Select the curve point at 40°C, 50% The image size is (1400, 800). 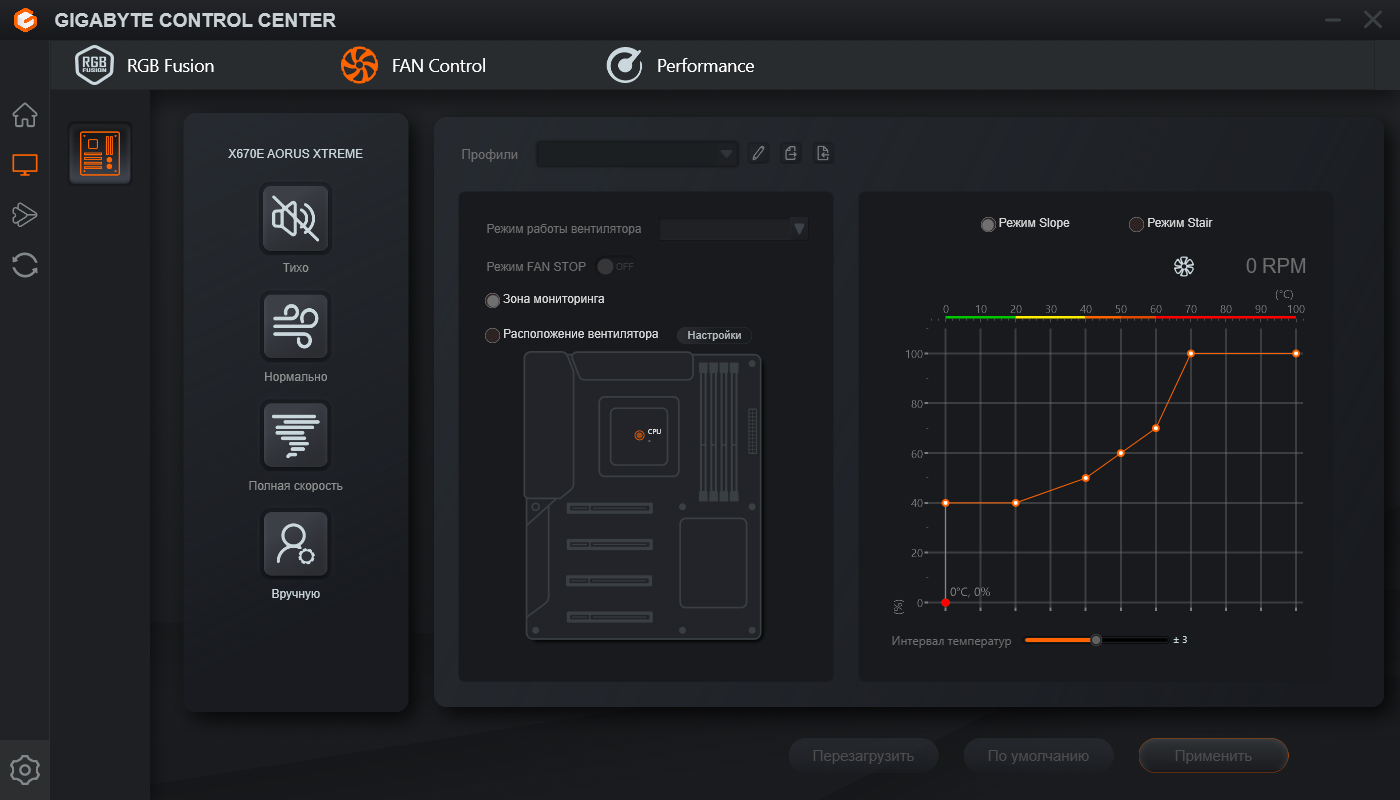(x=1086, y=478)
